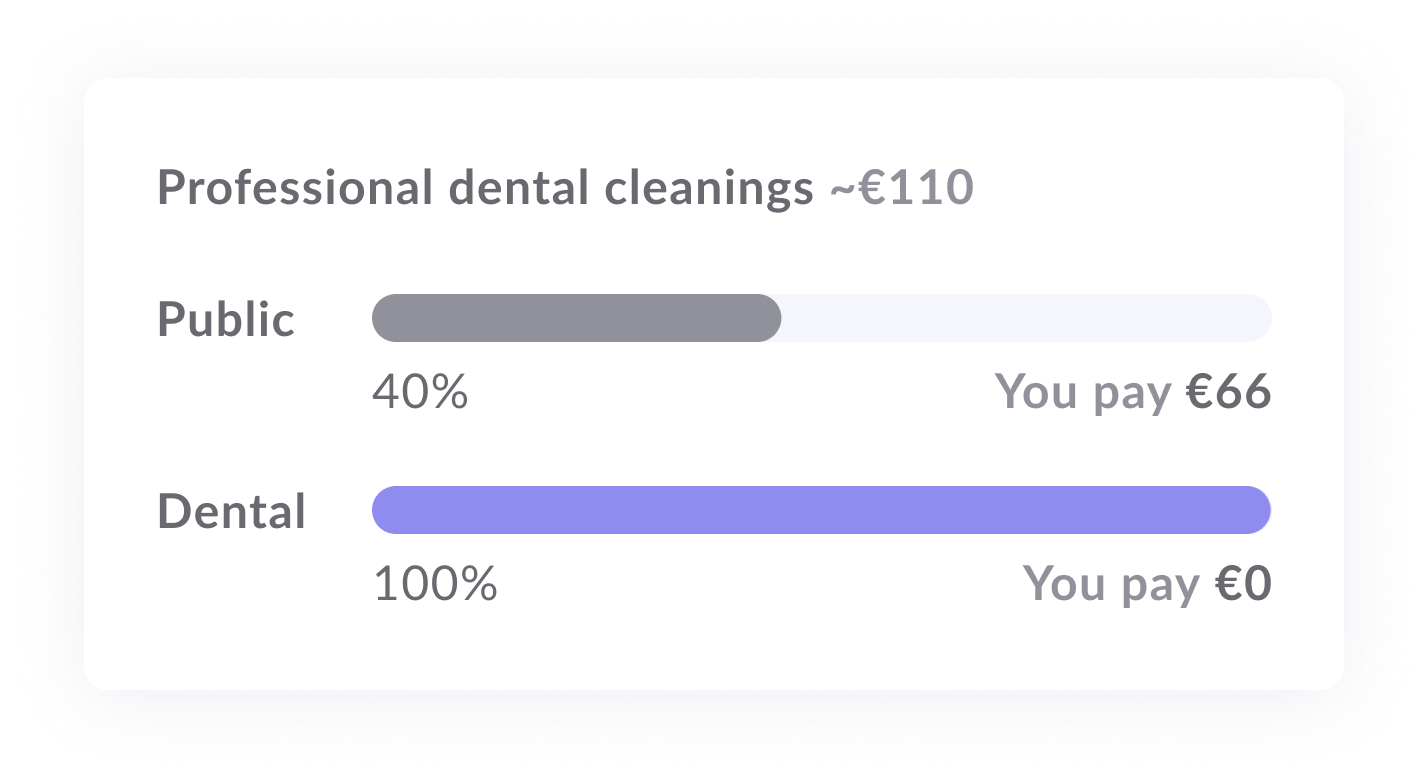The height and width of the screenshot is (780, 1428).
Task: Click the word "dental" in the card heading
Action: 518,188
